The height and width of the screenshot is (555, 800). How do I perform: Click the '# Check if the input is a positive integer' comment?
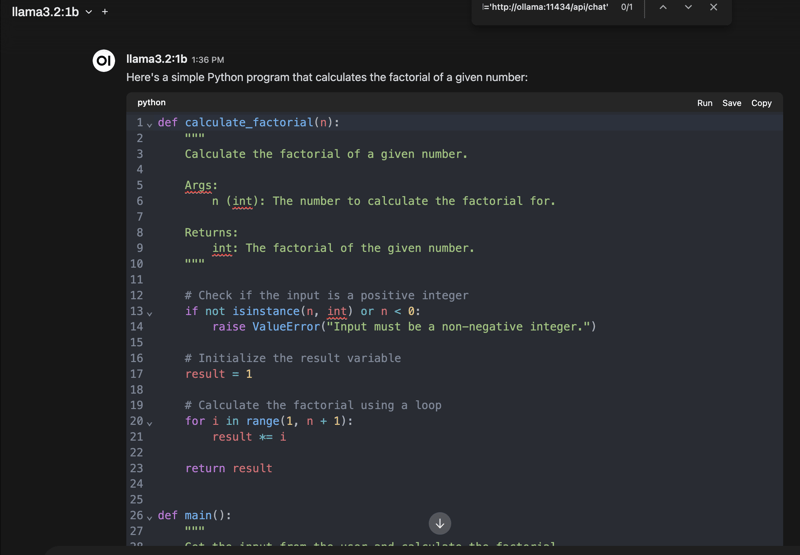tap(327, 295)
